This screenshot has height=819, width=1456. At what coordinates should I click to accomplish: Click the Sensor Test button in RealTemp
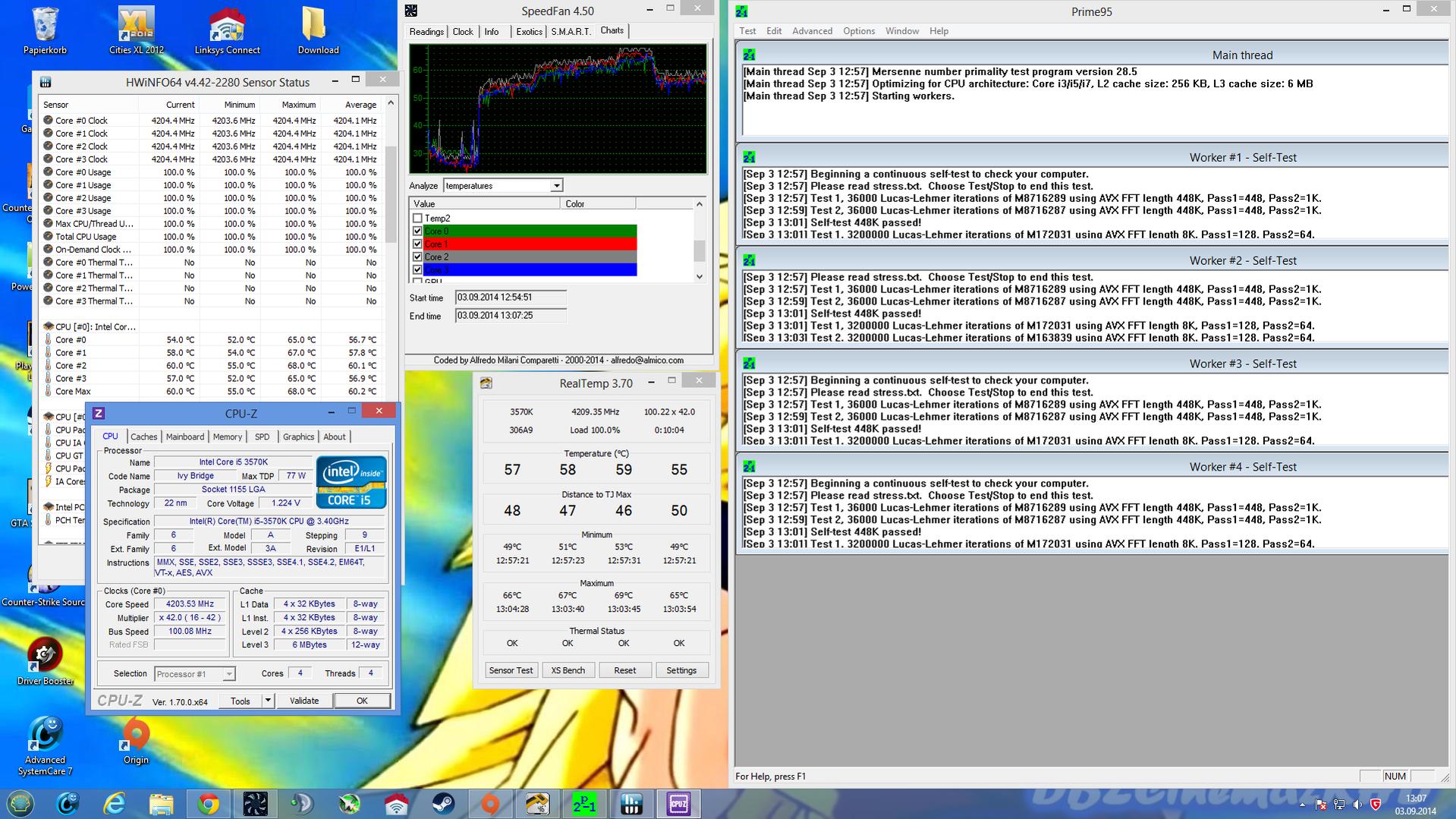click(511, 670)
